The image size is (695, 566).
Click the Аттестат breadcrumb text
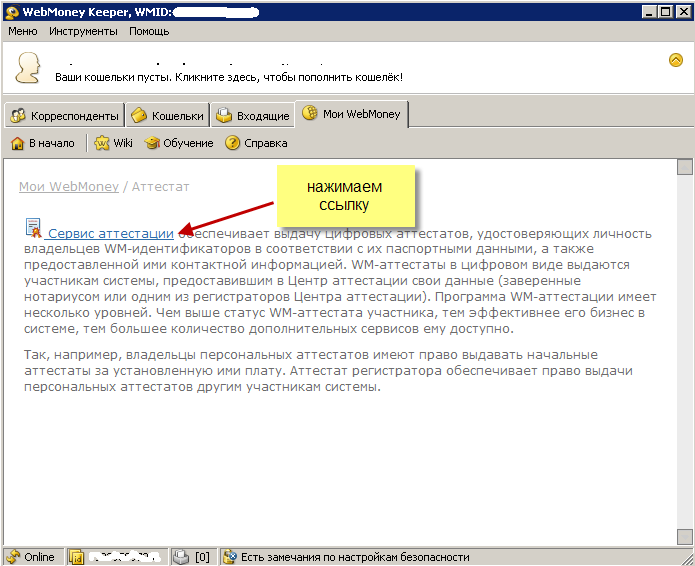click(x=160, y=187)
